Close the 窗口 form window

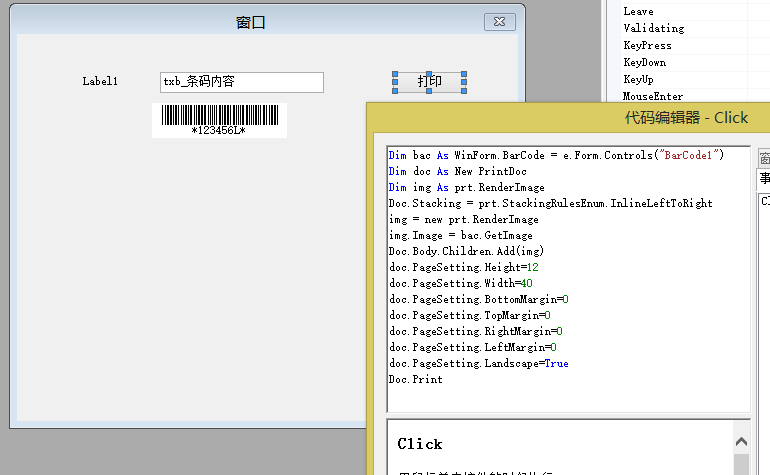coord(499,22)
